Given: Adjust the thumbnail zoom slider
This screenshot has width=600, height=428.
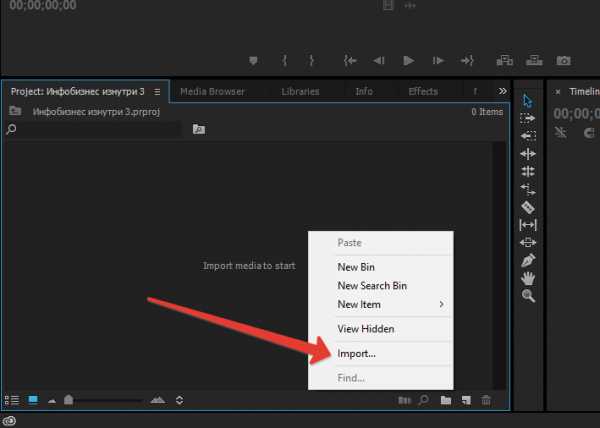Looking at the screenshot, I should (69, 400).
